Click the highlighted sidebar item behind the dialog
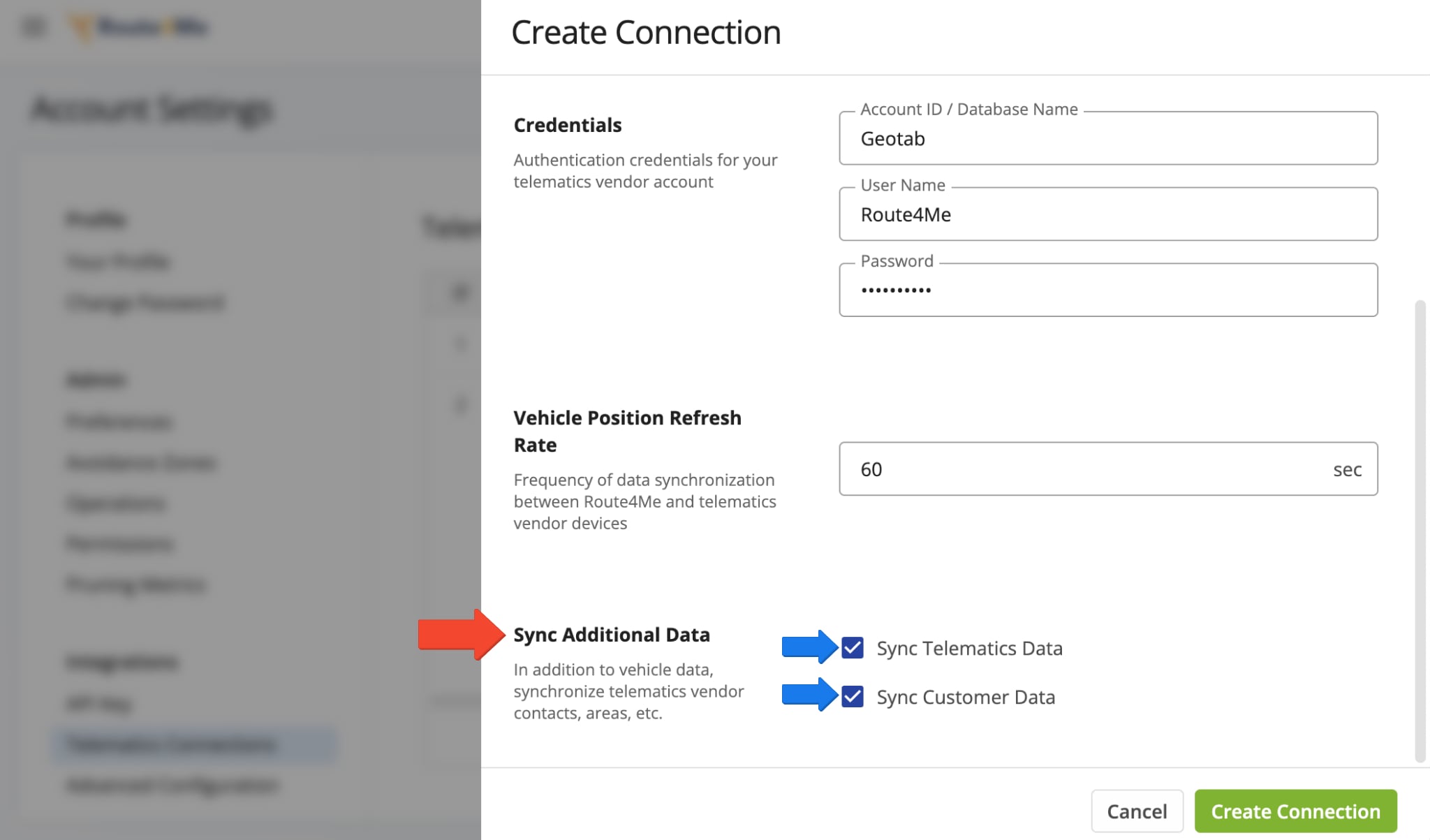The width and height of the screenshot is (1430, 840). tap(194, 745)
